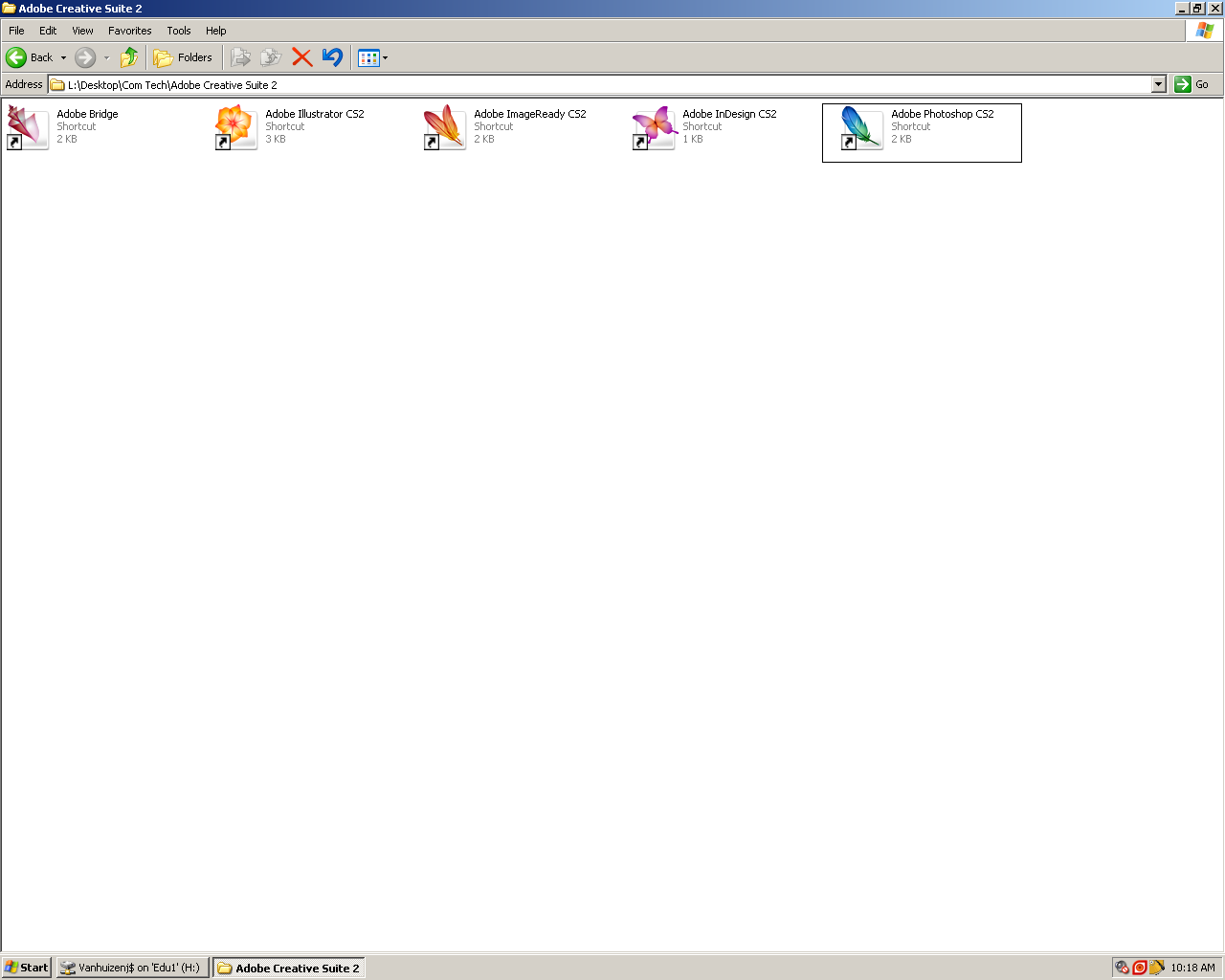Click the Adobe ImageReady CS2 file name

(530, 114)
